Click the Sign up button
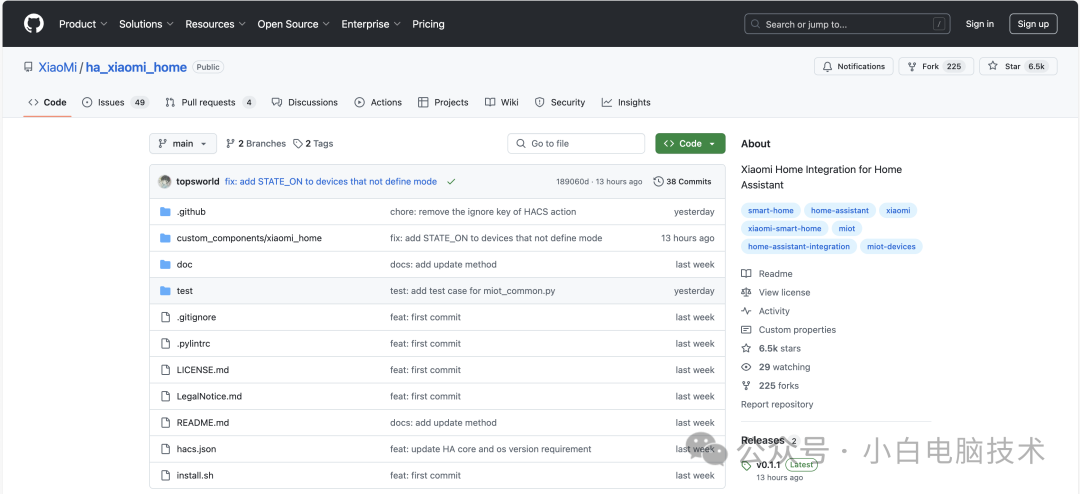The width and height of the screenshot is (1080, 494). [1033, 23]
